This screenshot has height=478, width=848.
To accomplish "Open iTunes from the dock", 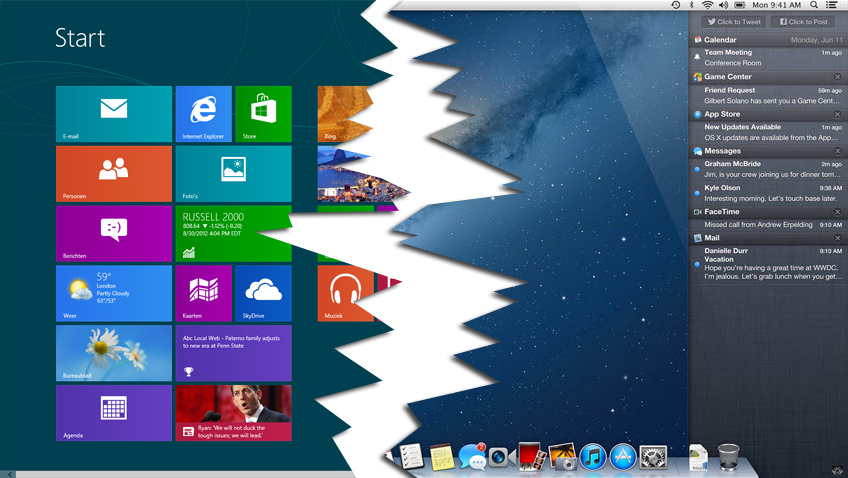I will click(x=592, y=458).
